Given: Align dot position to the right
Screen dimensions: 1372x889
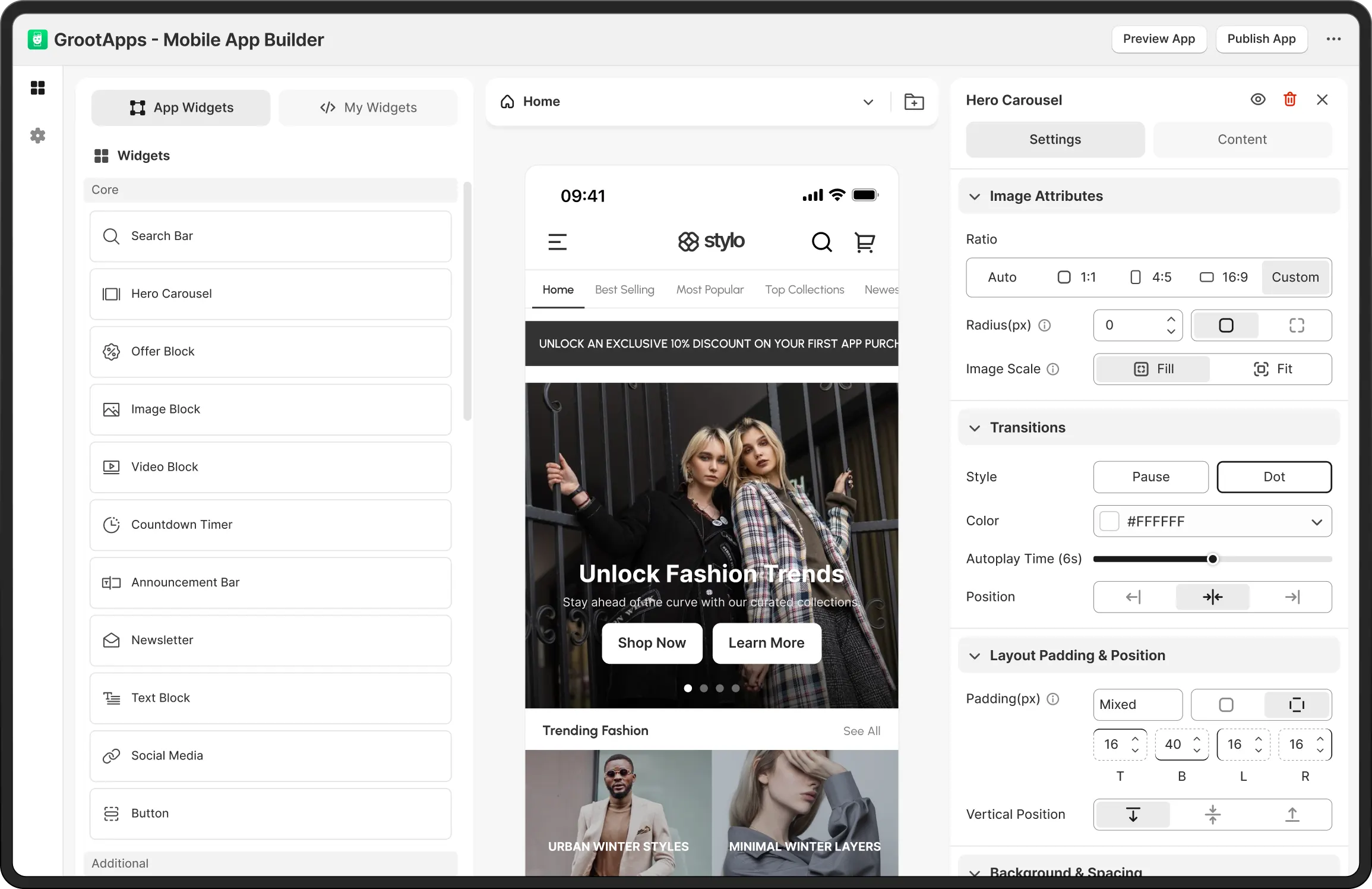Looking at the screenshot, I should coord(1292,597).
